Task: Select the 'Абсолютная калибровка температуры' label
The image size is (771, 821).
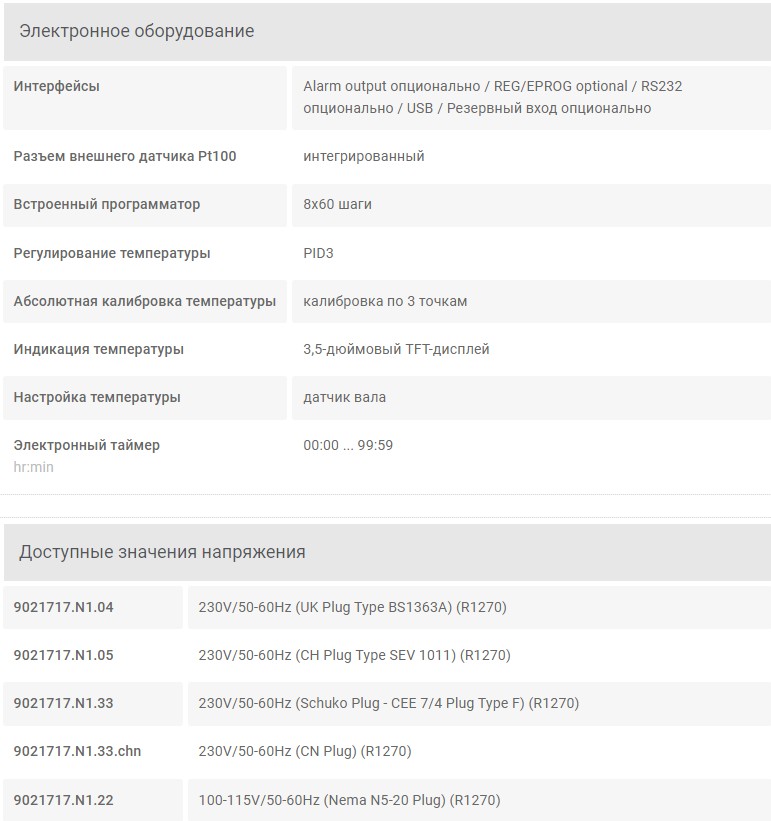Action: [x=144, y=301]
